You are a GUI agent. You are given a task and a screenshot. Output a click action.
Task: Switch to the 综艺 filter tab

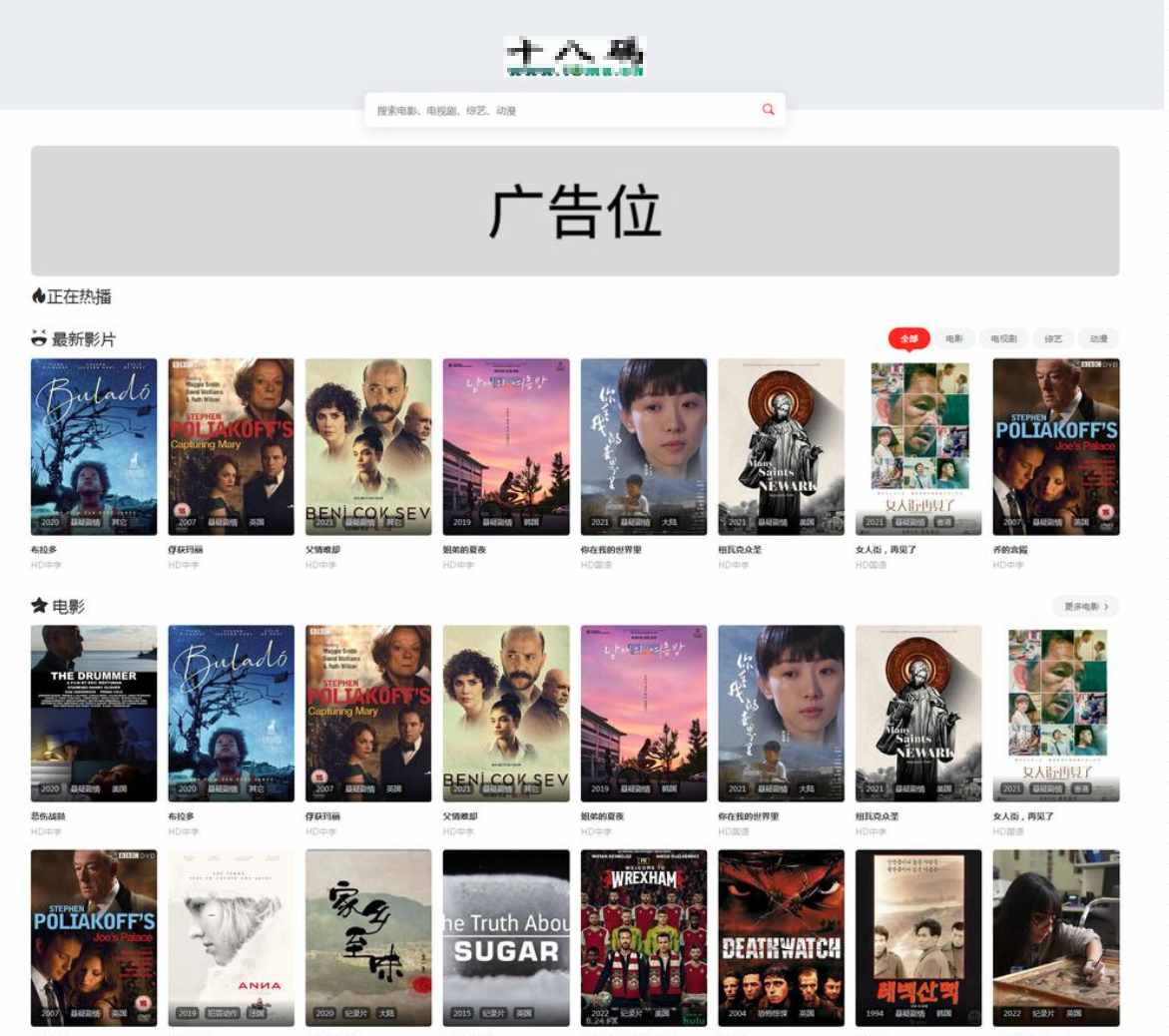pos(1052,338)
